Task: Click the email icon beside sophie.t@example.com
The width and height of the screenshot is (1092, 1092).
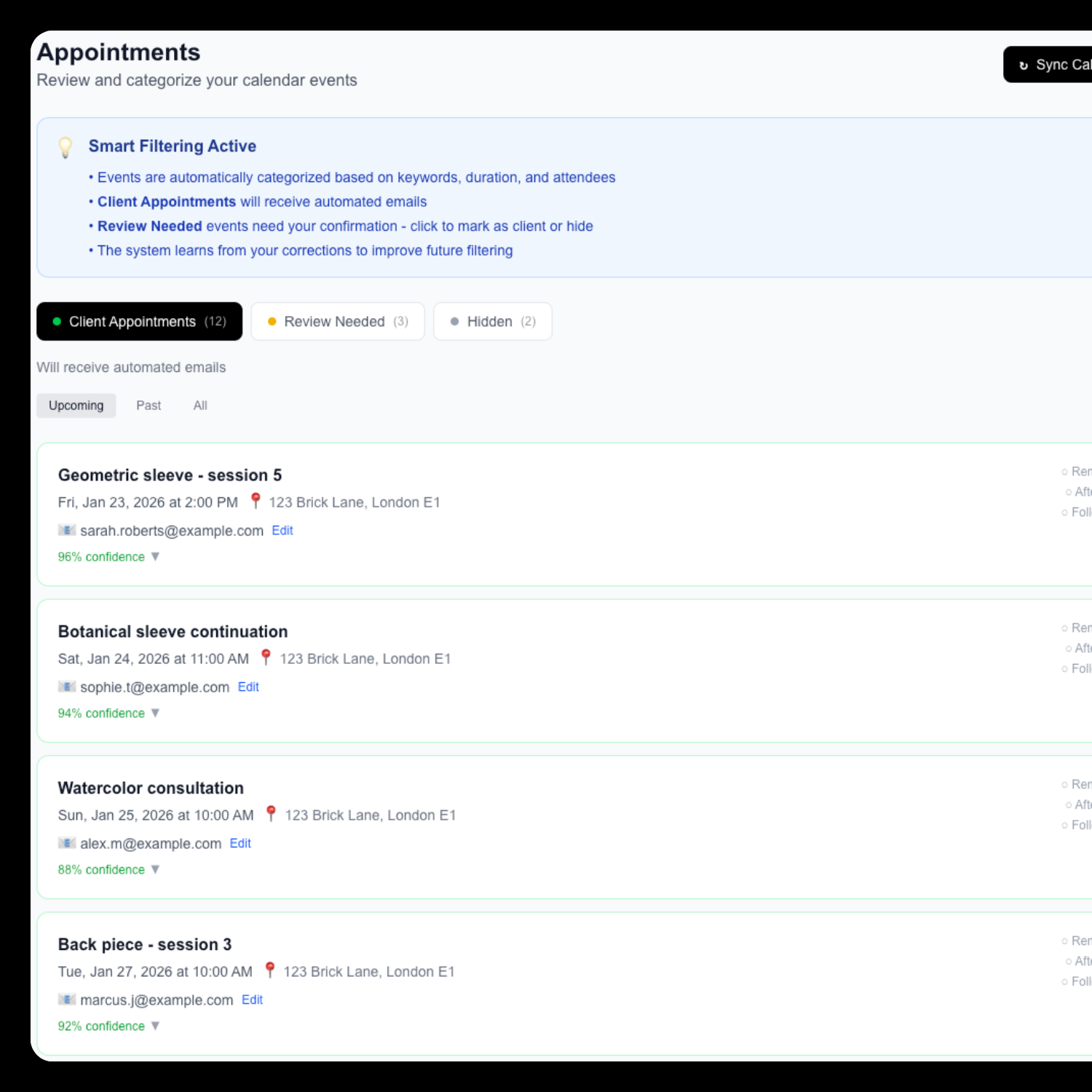Action: click(67, 687)
